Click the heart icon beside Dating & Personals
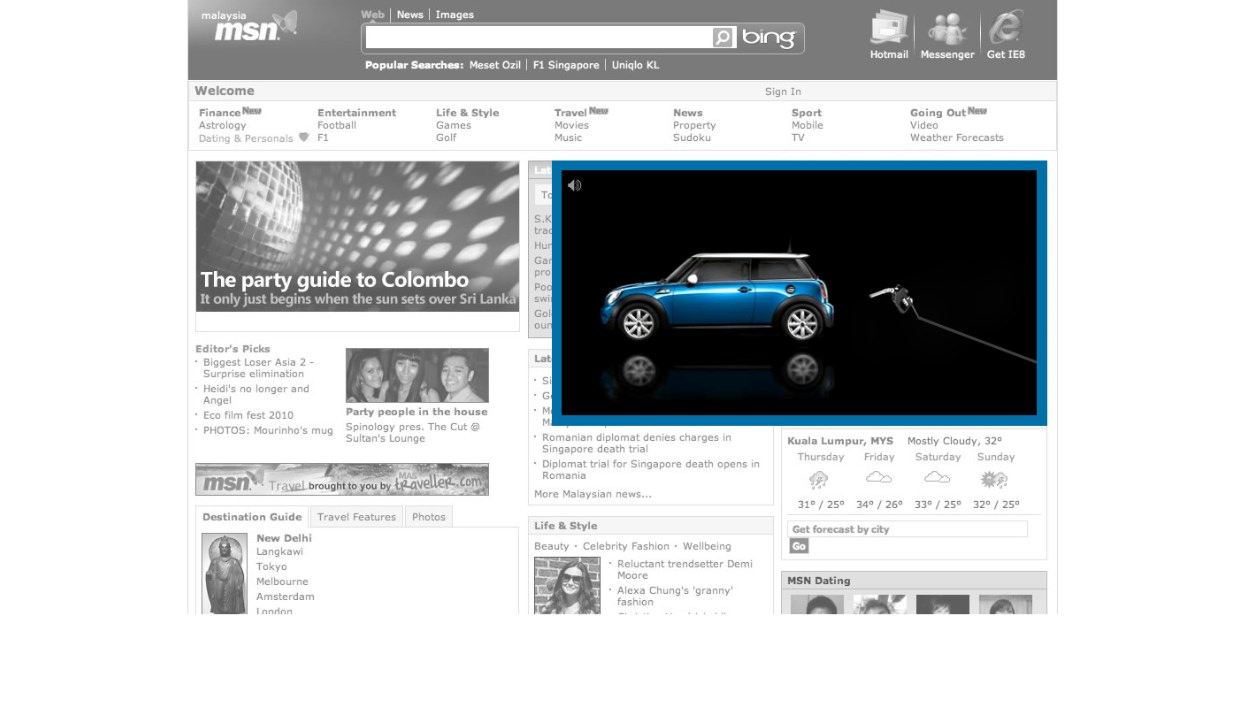The height and width of the screenshot is (701, 1246). pyautogui.click(x=304, y=138)
